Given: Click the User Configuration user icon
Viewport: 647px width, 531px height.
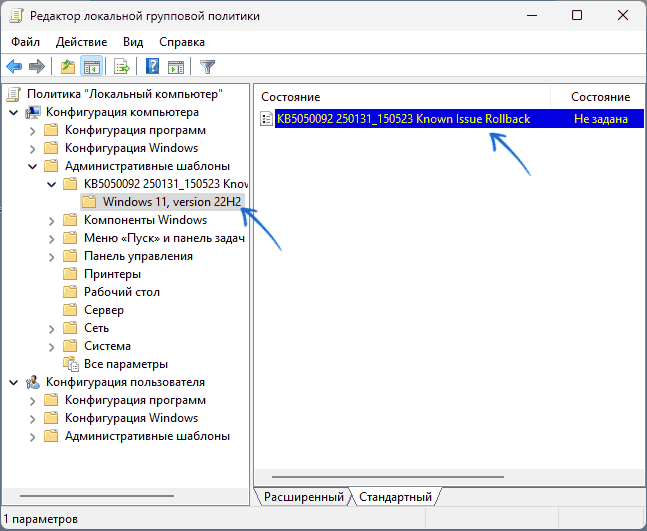Looking at the screenshot, I should (33, 382).
